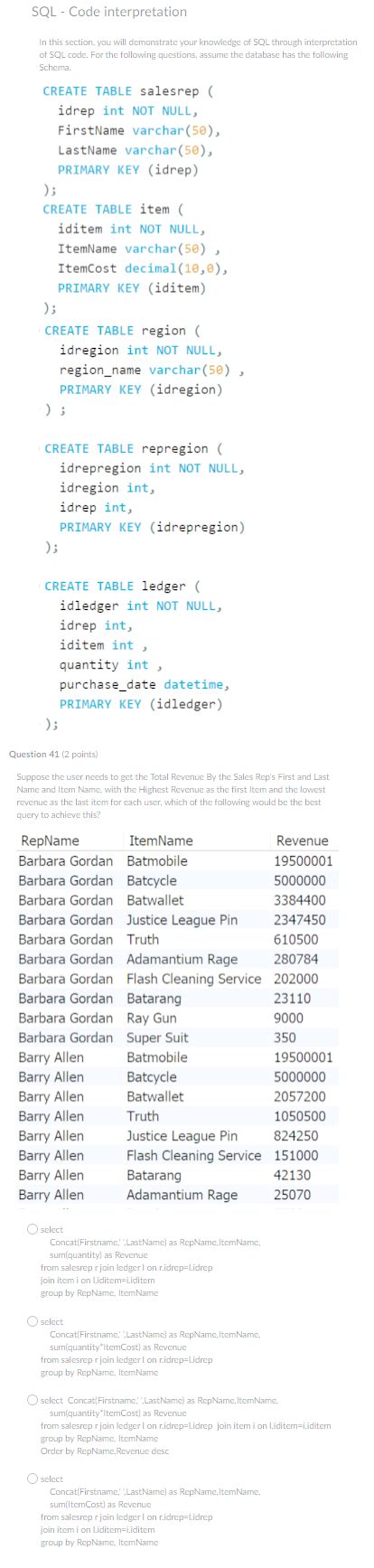Viewport: 374px width, 1568px height.
Task: Pick the answer option ending with Order by RepName, Revenue desc
Action: coord(33,1400)
